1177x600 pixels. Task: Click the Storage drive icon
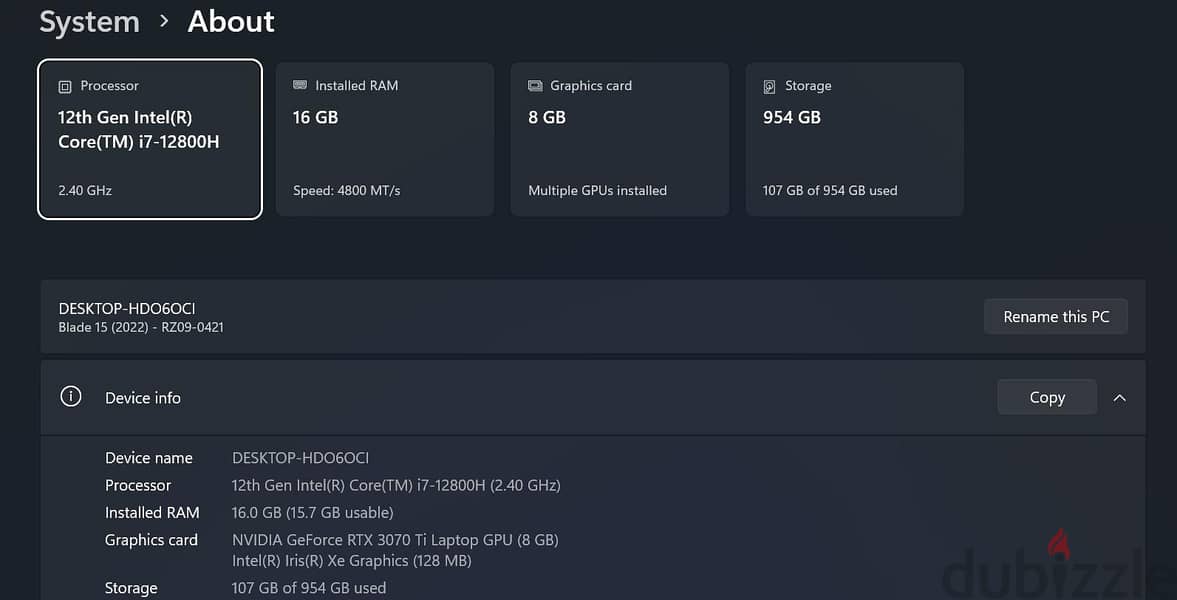pyautogui.click(x=769, y=86)
